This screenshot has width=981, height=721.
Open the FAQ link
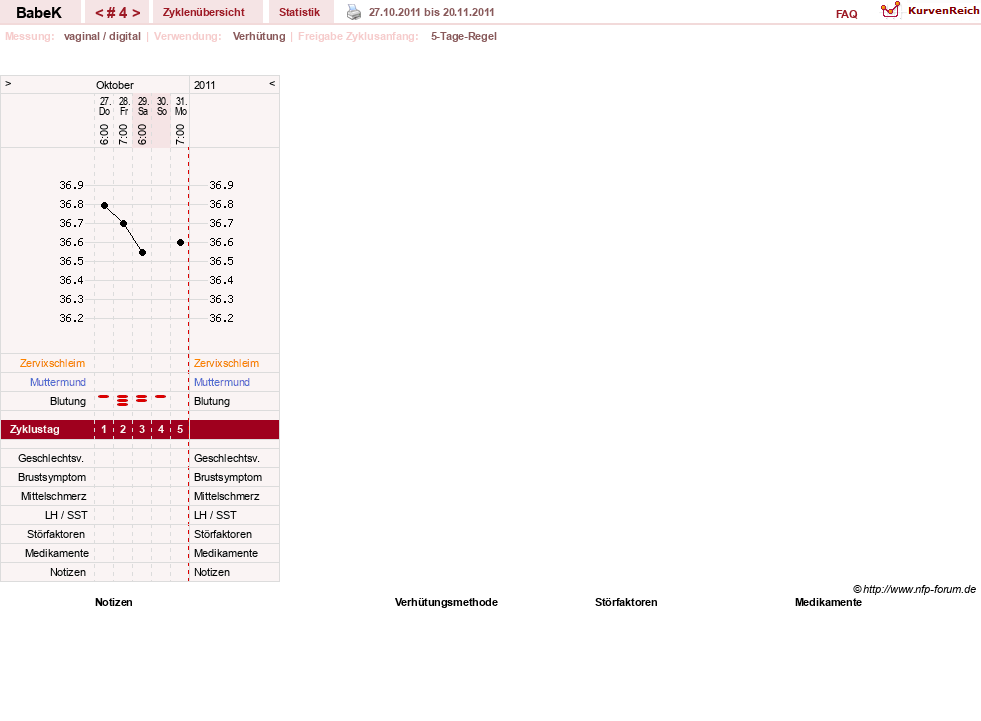pyautogui.click(x=846, y=14)
